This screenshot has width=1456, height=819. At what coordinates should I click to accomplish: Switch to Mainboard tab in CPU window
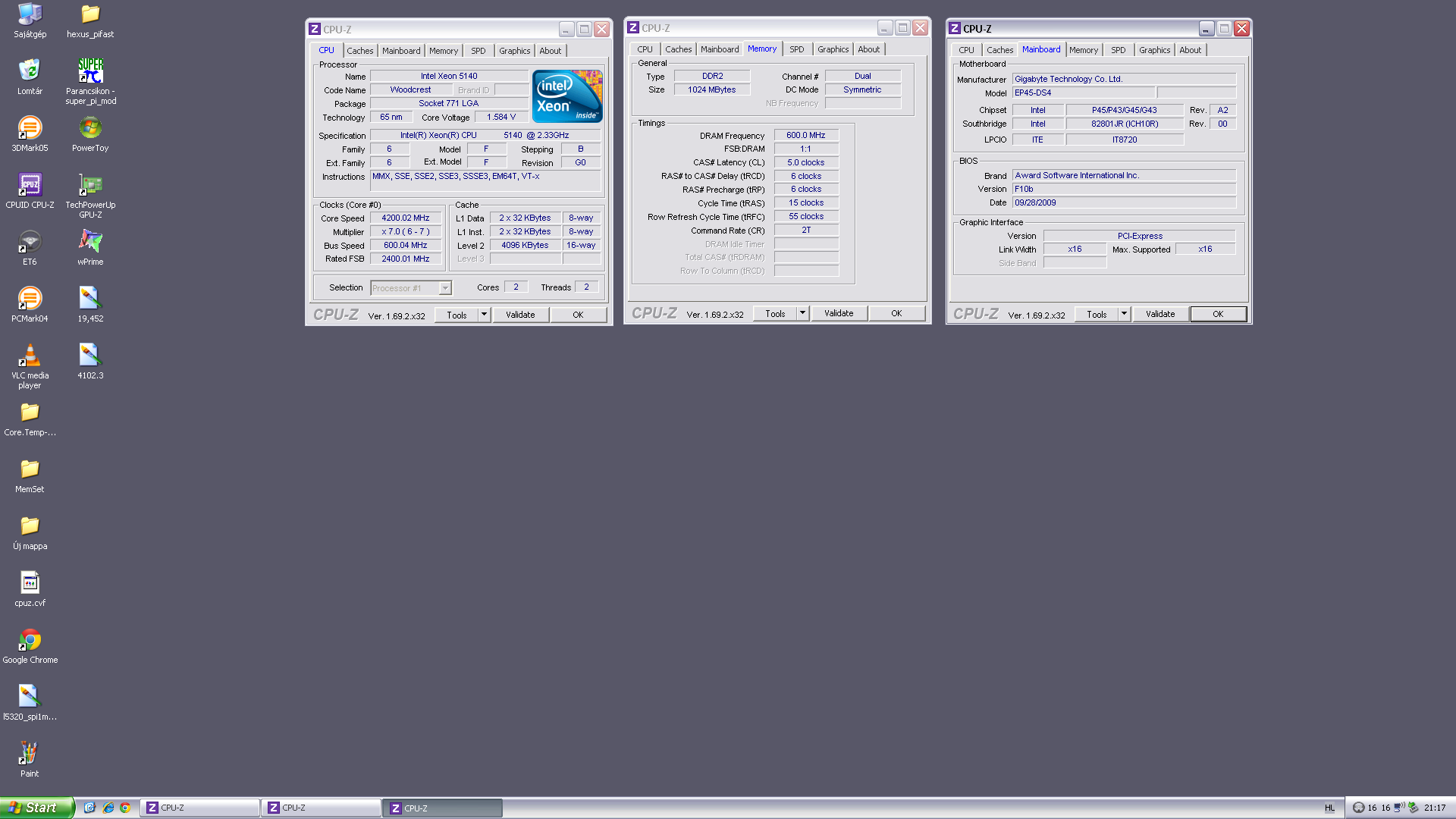tap(401, 51)
